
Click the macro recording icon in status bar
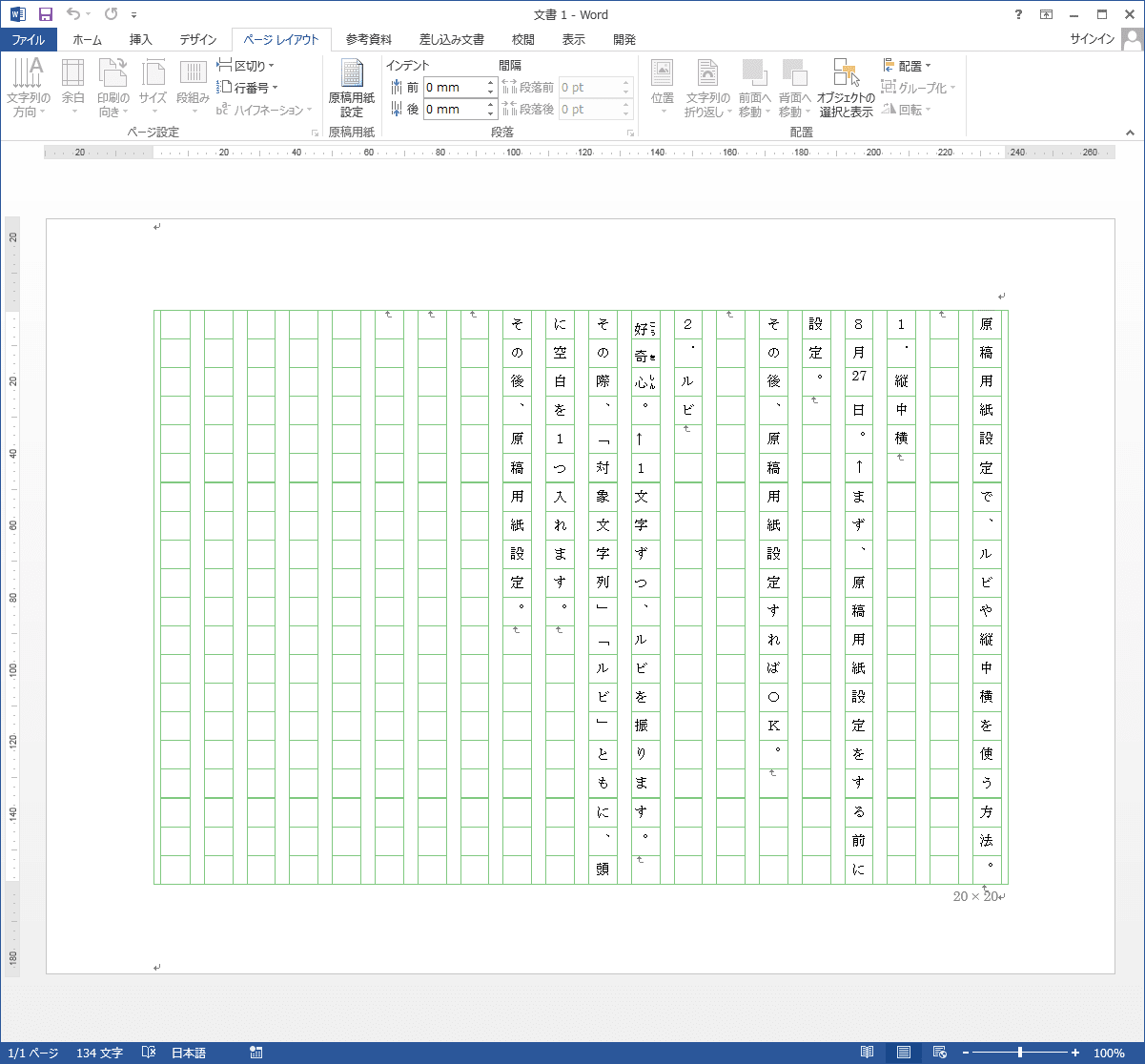(x=256, y=1053)
